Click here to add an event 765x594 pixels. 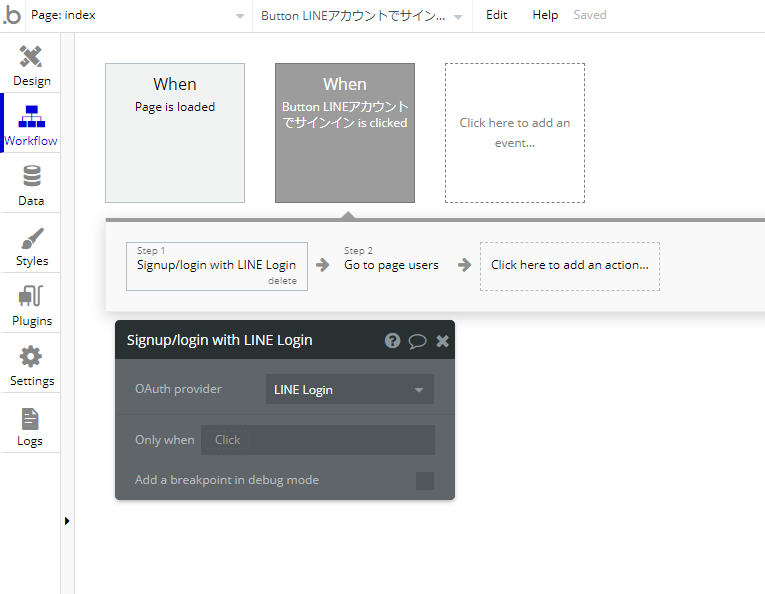point(515,133)
